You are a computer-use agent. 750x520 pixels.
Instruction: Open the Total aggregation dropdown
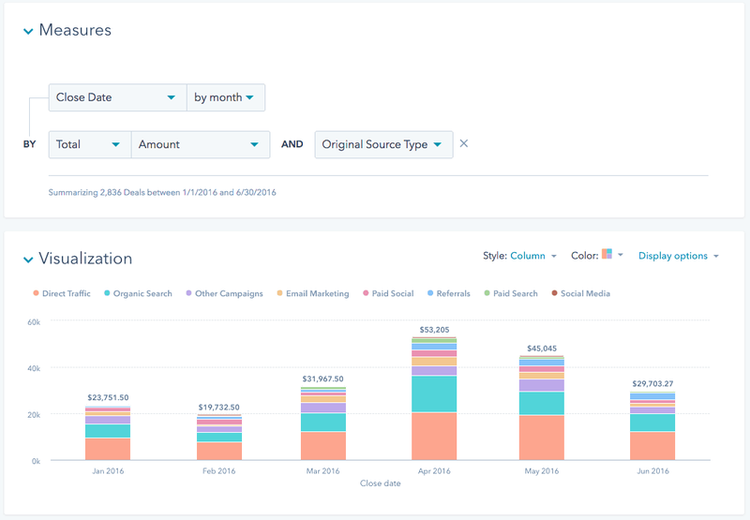90,144
